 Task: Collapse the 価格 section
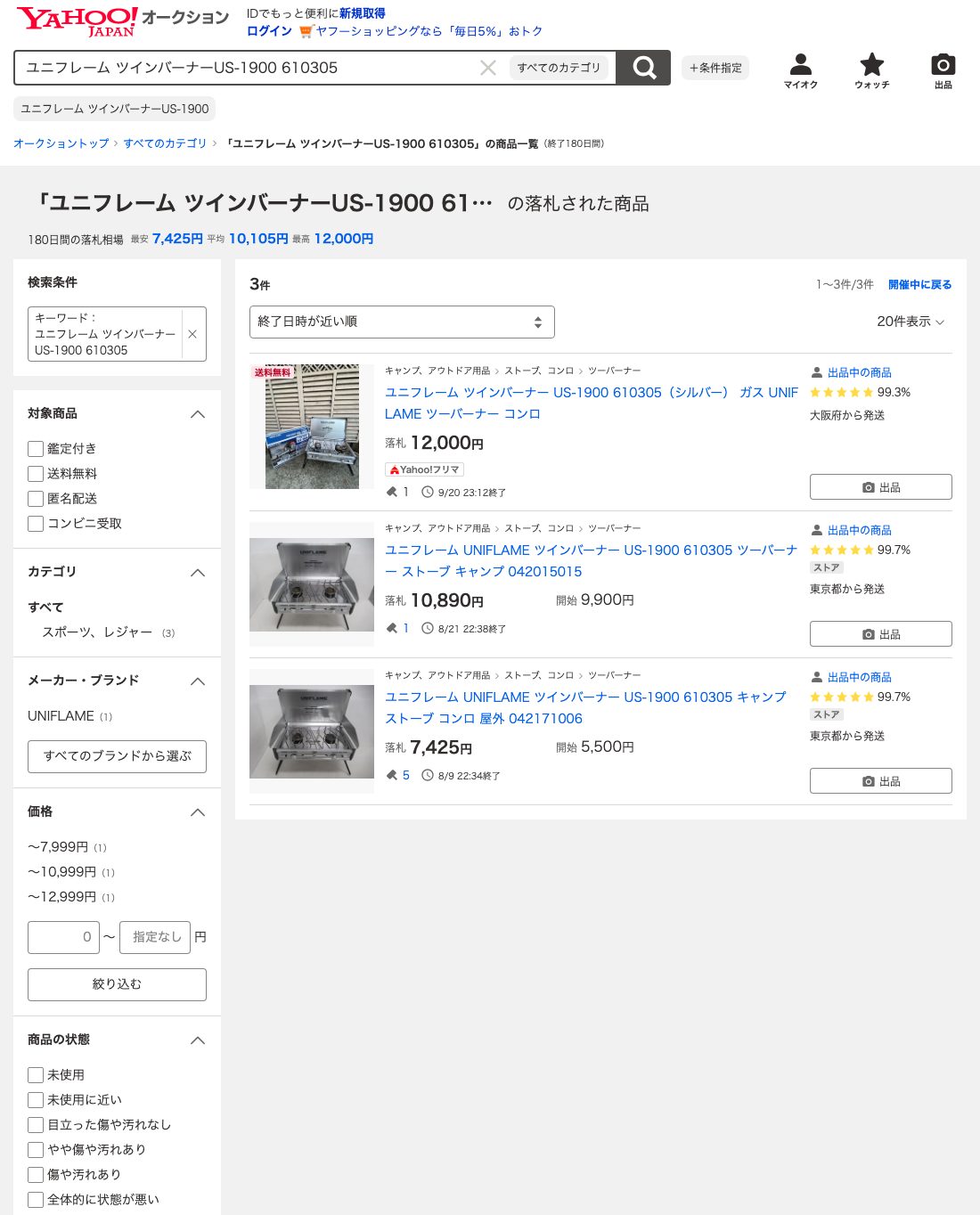pos(198,812)
